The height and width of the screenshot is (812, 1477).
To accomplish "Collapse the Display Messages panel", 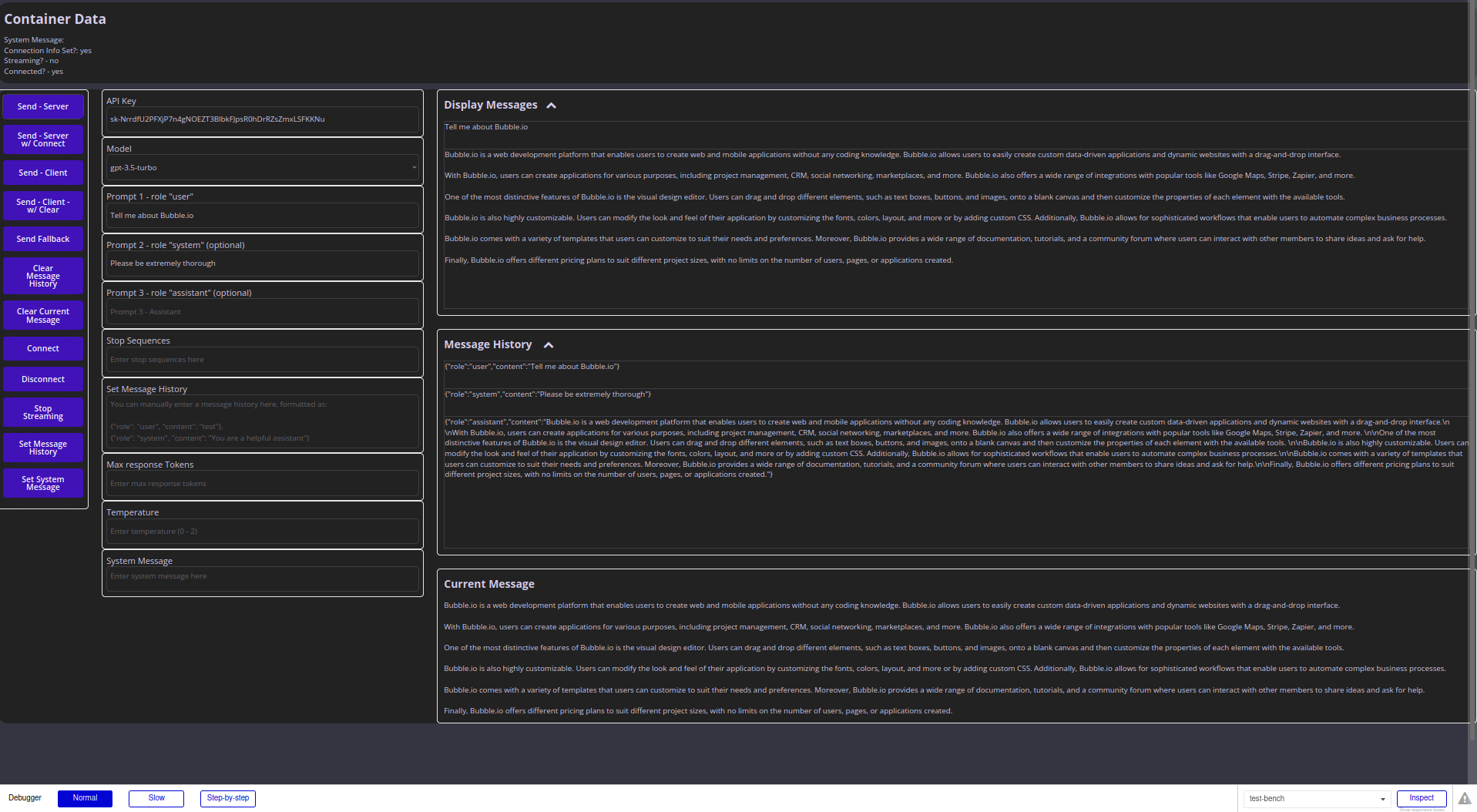I will coord(551,105).
